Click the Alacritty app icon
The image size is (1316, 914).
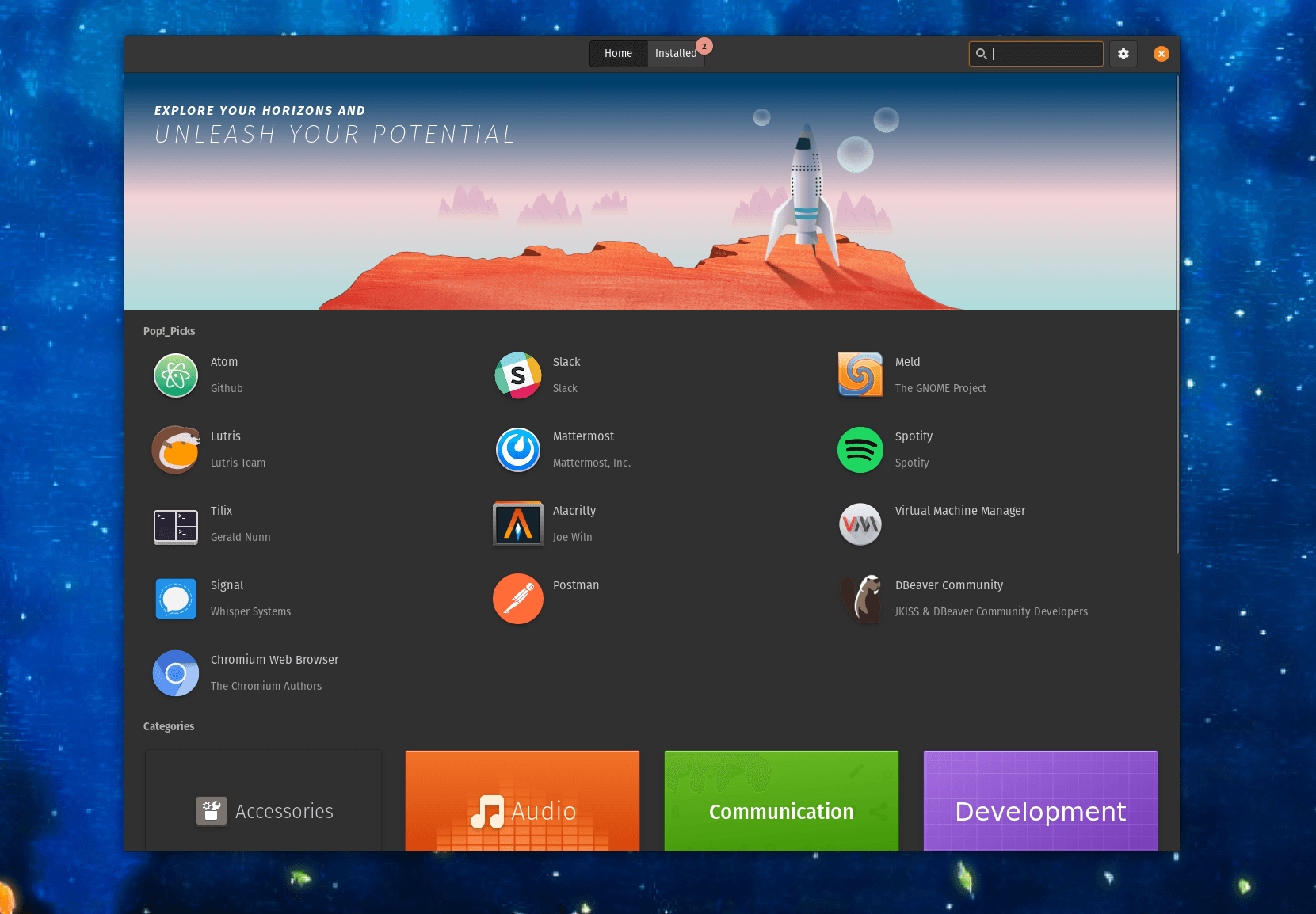[518, 524]
